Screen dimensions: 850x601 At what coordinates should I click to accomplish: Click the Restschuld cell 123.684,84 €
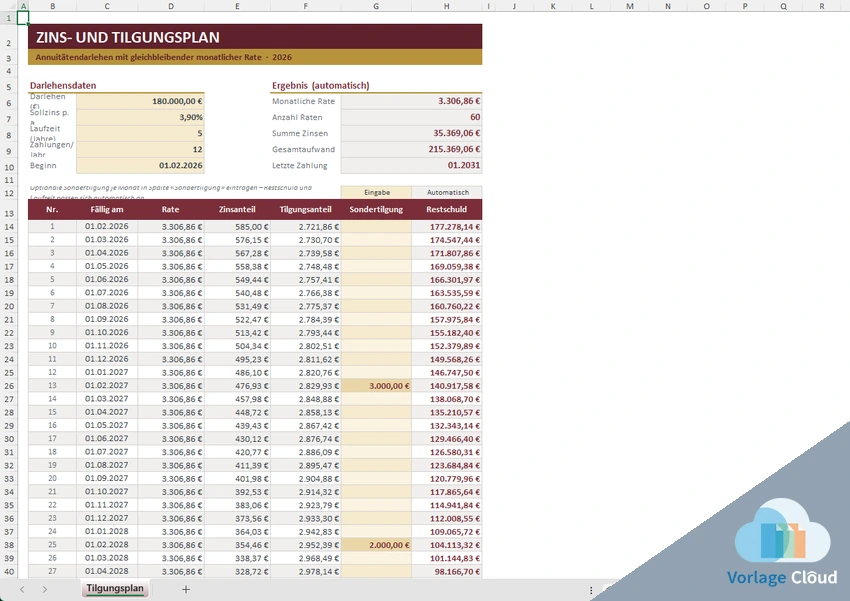pos(447,466)
